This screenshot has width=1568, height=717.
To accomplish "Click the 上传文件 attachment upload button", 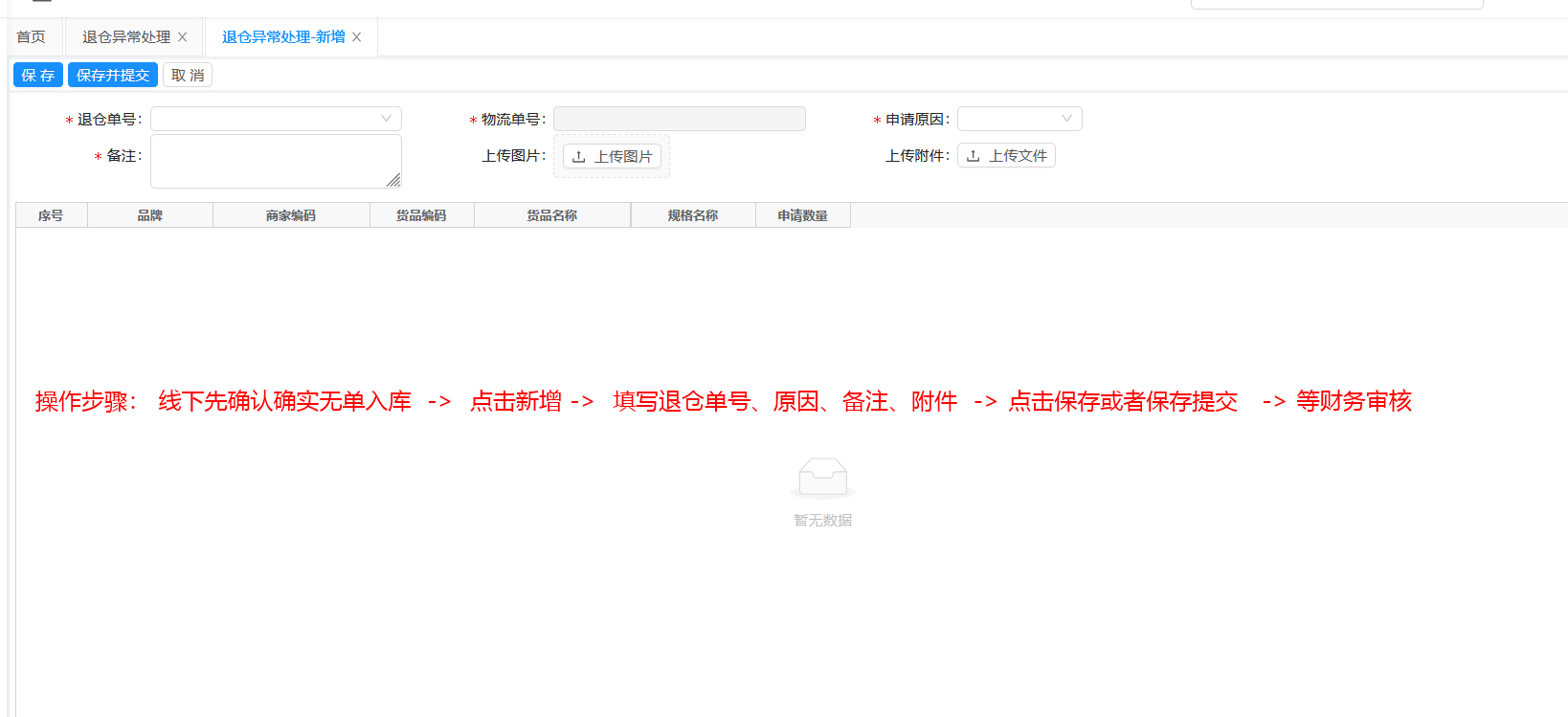I will 1006,156.
